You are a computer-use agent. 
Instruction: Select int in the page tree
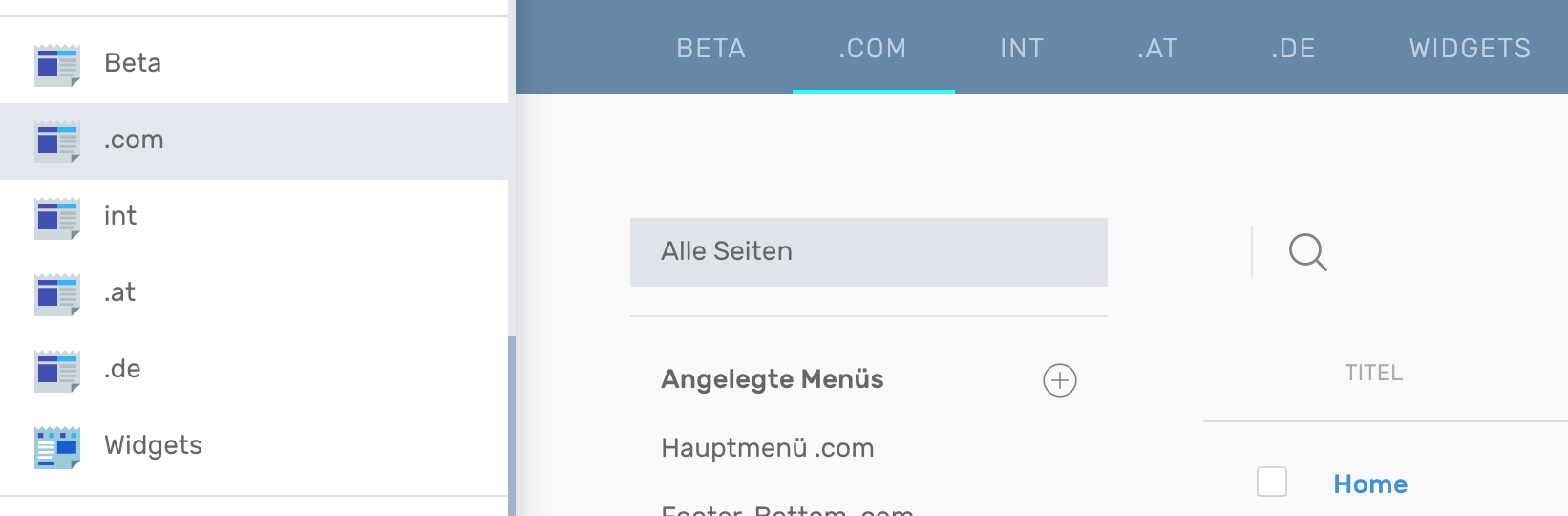[120, 216]
